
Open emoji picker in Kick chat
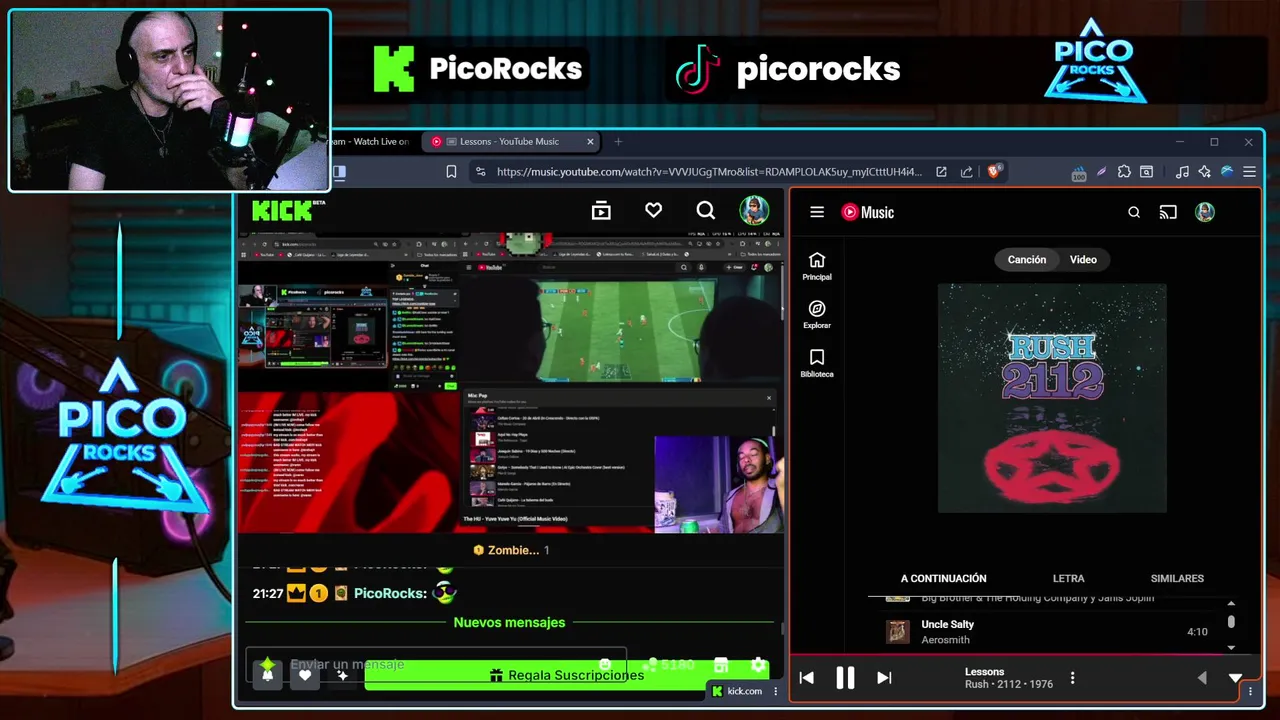tap(605, 665)
